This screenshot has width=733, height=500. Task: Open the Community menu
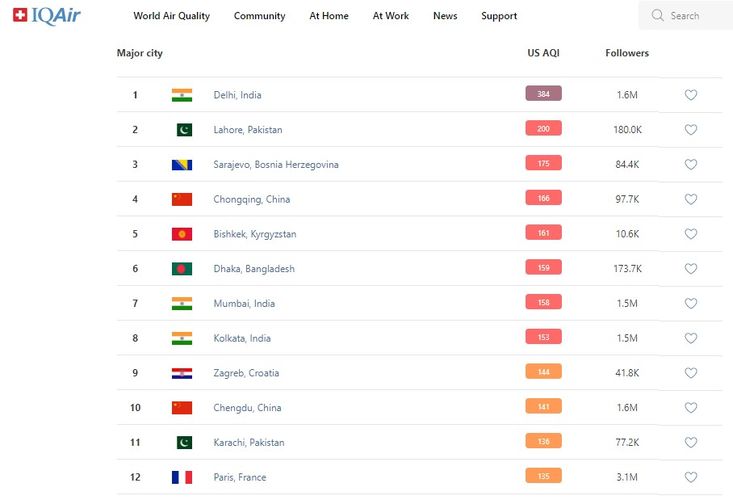click(259, 16)
